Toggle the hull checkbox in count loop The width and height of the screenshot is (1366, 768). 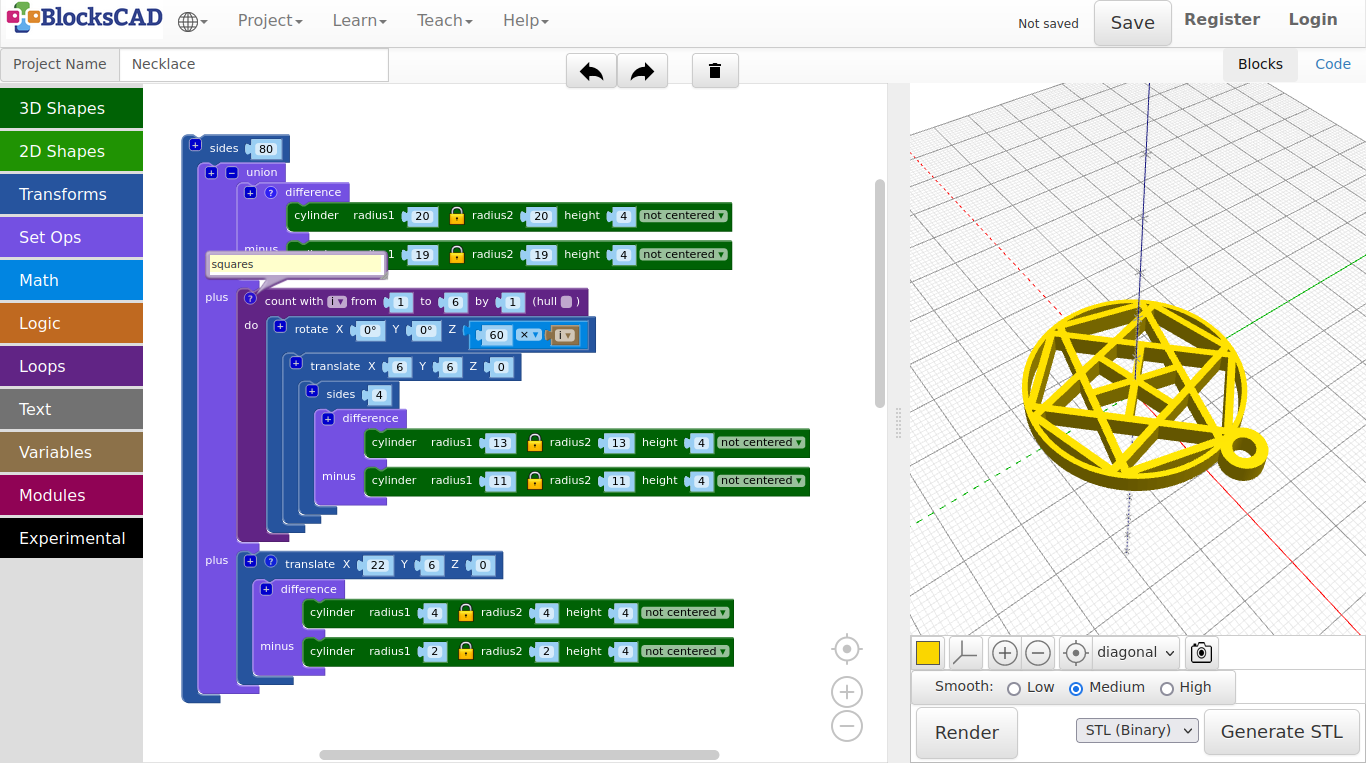pyautogui.click(x=566, y=302)
